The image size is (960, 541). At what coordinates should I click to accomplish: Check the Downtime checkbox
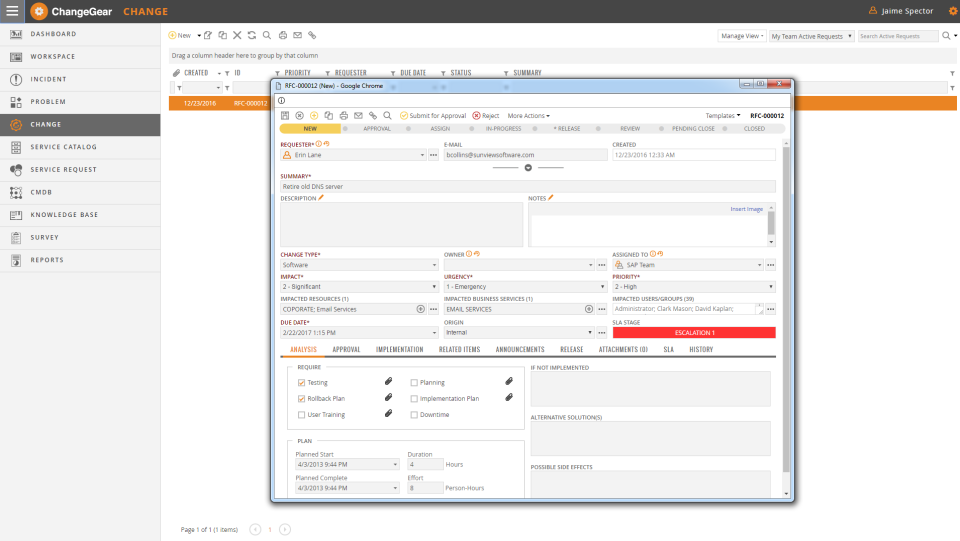[x=414, y=414]
